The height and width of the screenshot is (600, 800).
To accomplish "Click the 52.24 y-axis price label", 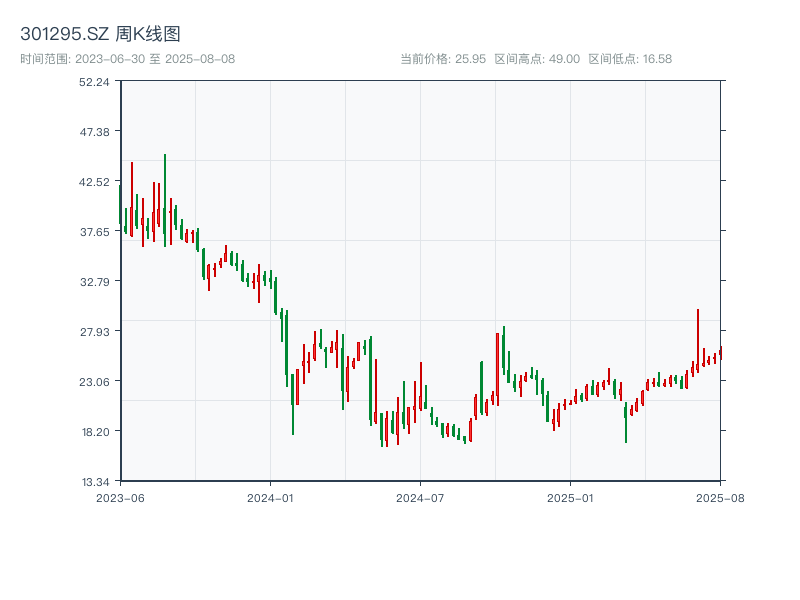I will (94, 82).
